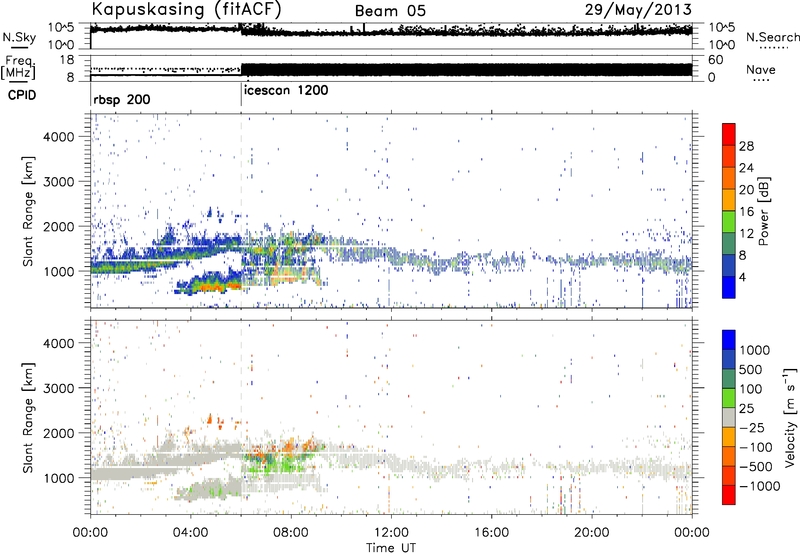Select the 'rbsp 200' CPID marker
800x554 pixels.
tap(122, 99)
